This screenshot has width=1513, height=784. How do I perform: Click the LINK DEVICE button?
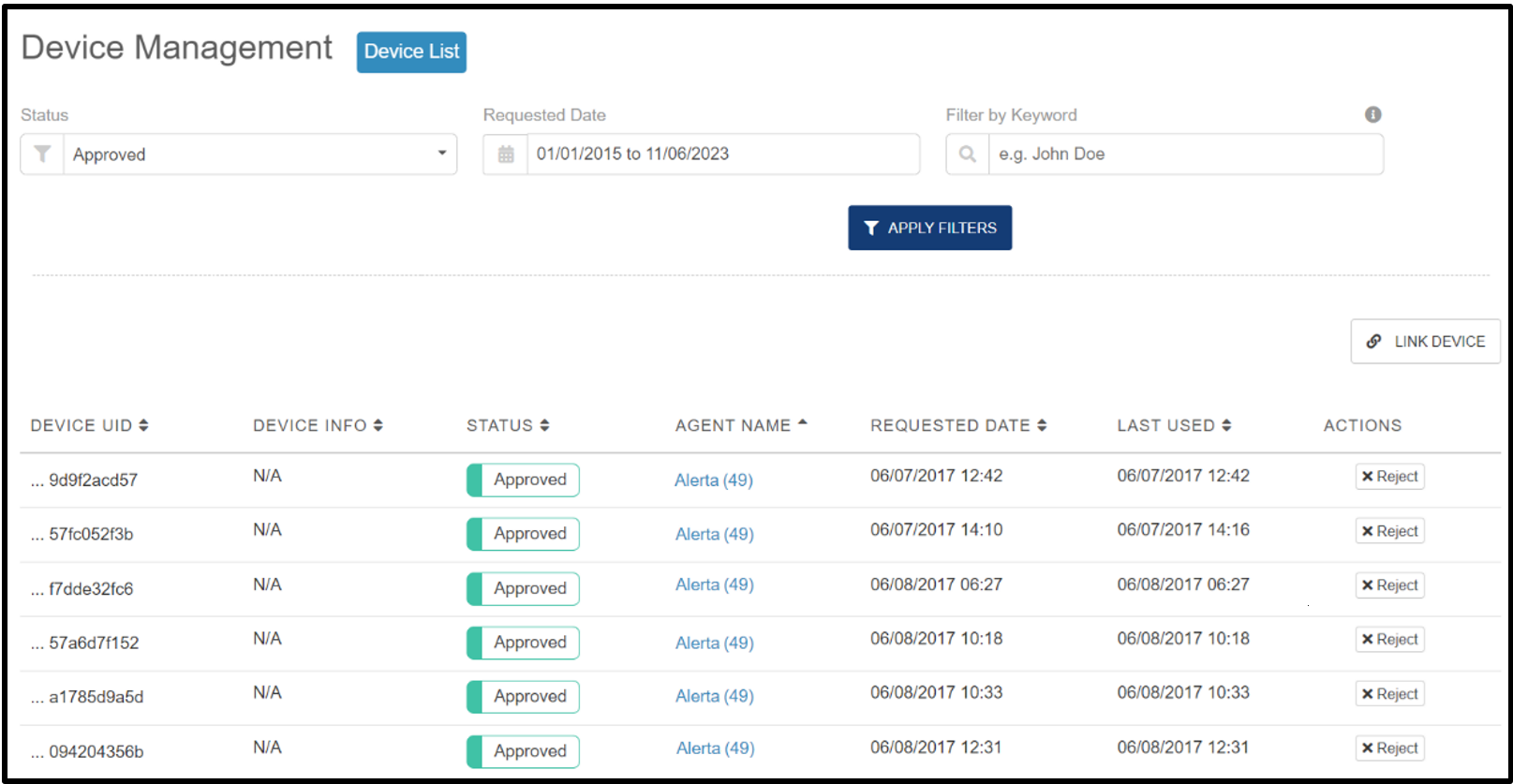click(1425, 341)
